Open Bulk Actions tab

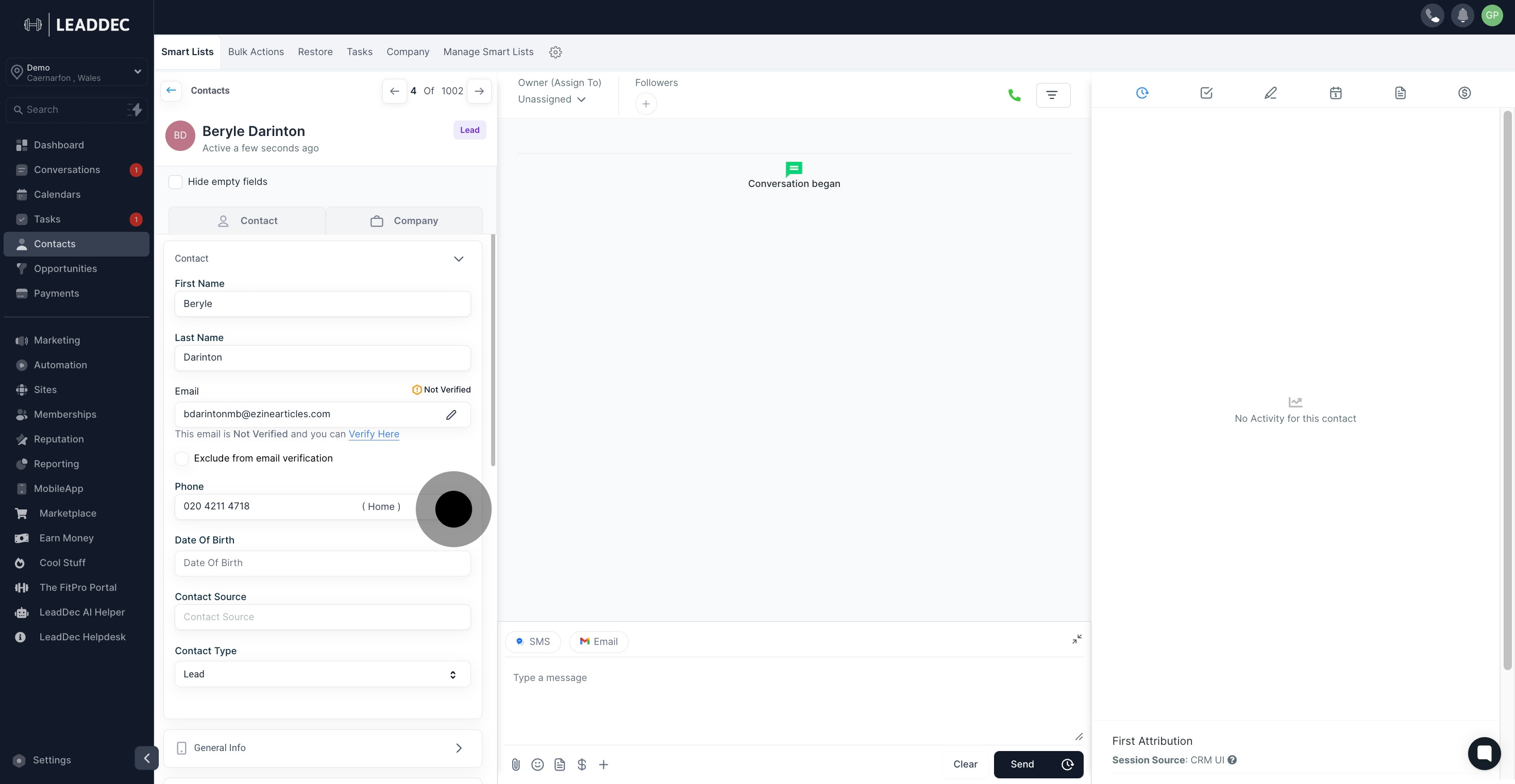point(256,52)
